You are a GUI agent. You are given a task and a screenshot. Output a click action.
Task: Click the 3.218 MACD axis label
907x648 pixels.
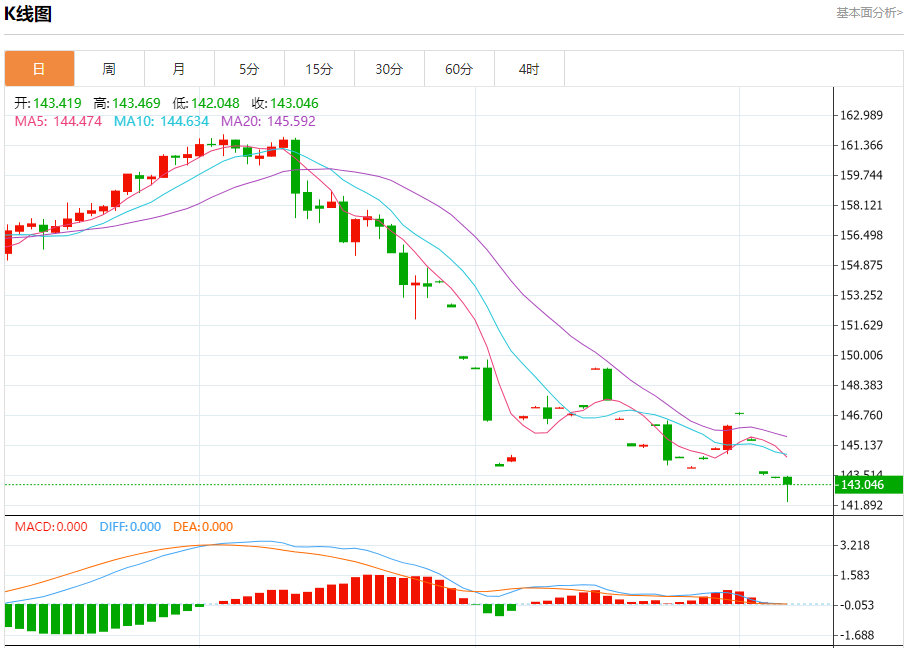tap(857, 546)
